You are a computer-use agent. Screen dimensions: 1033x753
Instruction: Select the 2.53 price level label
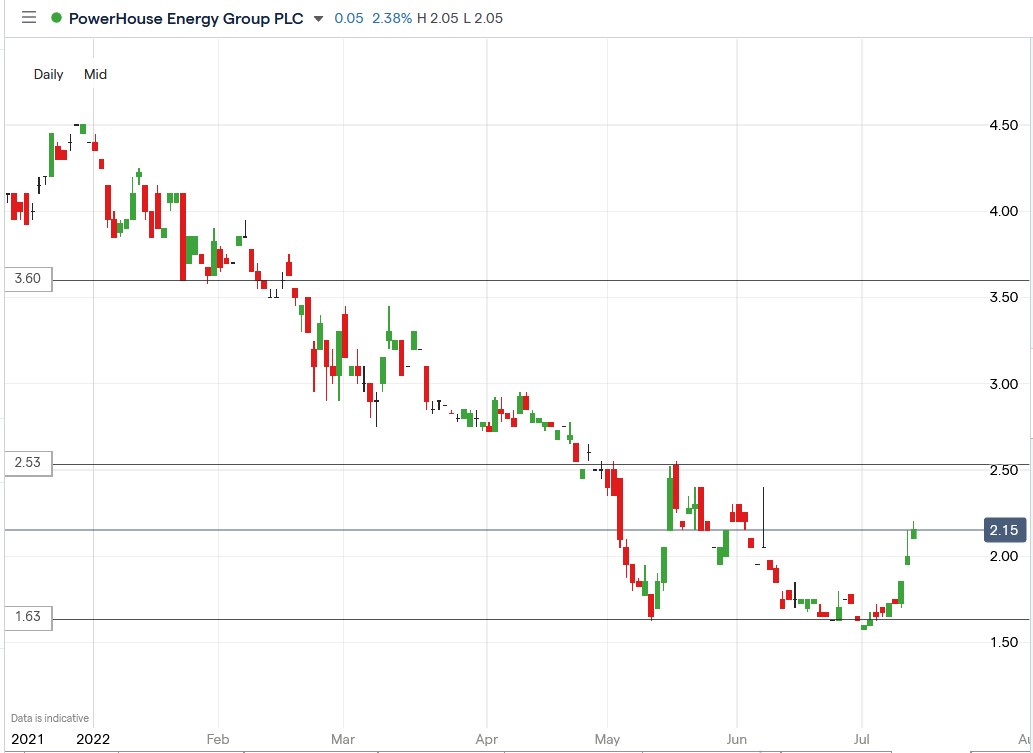pyautogui.click(x=27, y=464)
